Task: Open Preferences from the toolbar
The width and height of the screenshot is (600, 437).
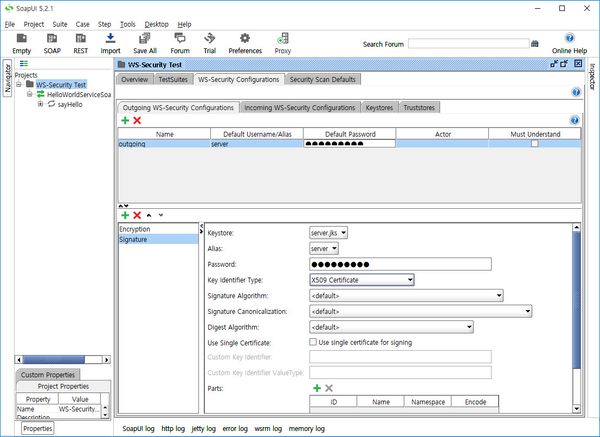Action: point(245,42)
